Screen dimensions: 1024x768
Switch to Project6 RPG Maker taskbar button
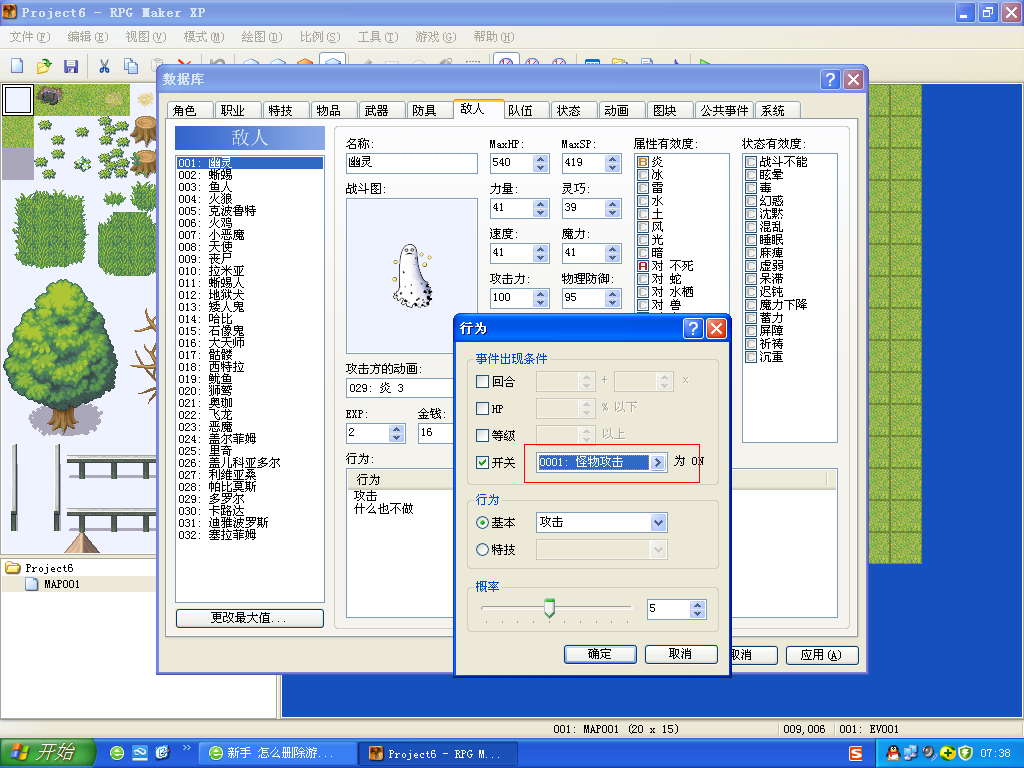[x=438, y=753]
